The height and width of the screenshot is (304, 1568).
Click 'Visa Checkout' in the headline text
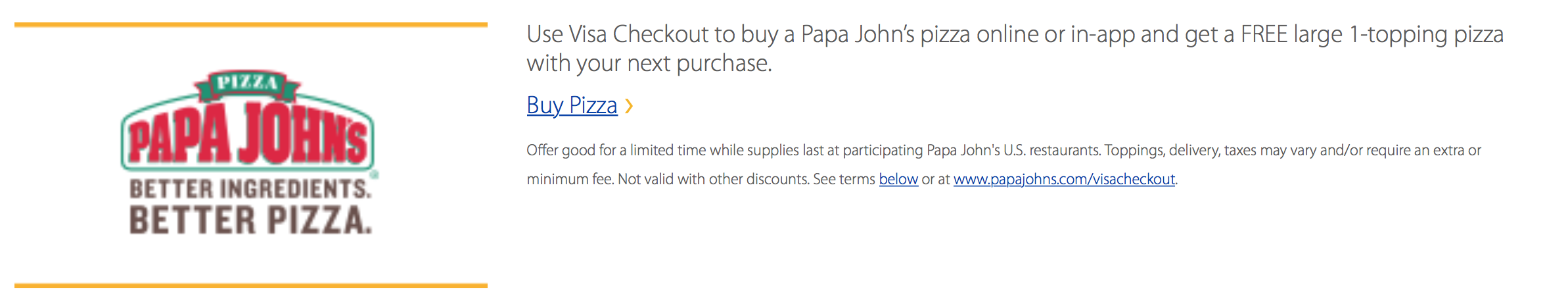637,34
